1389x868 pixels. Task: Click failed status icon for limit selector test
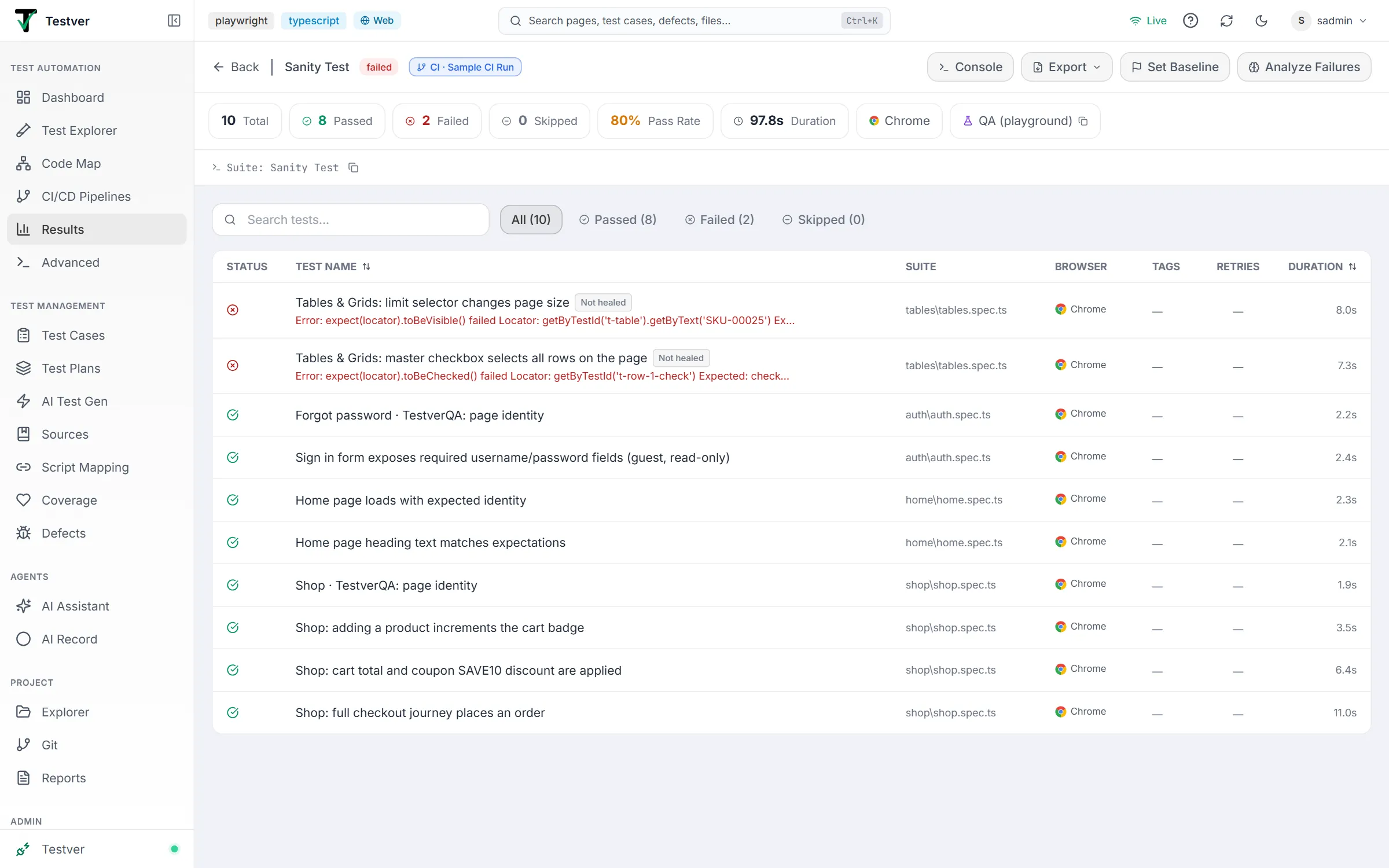pyautogui.click(x=233, y=310)
